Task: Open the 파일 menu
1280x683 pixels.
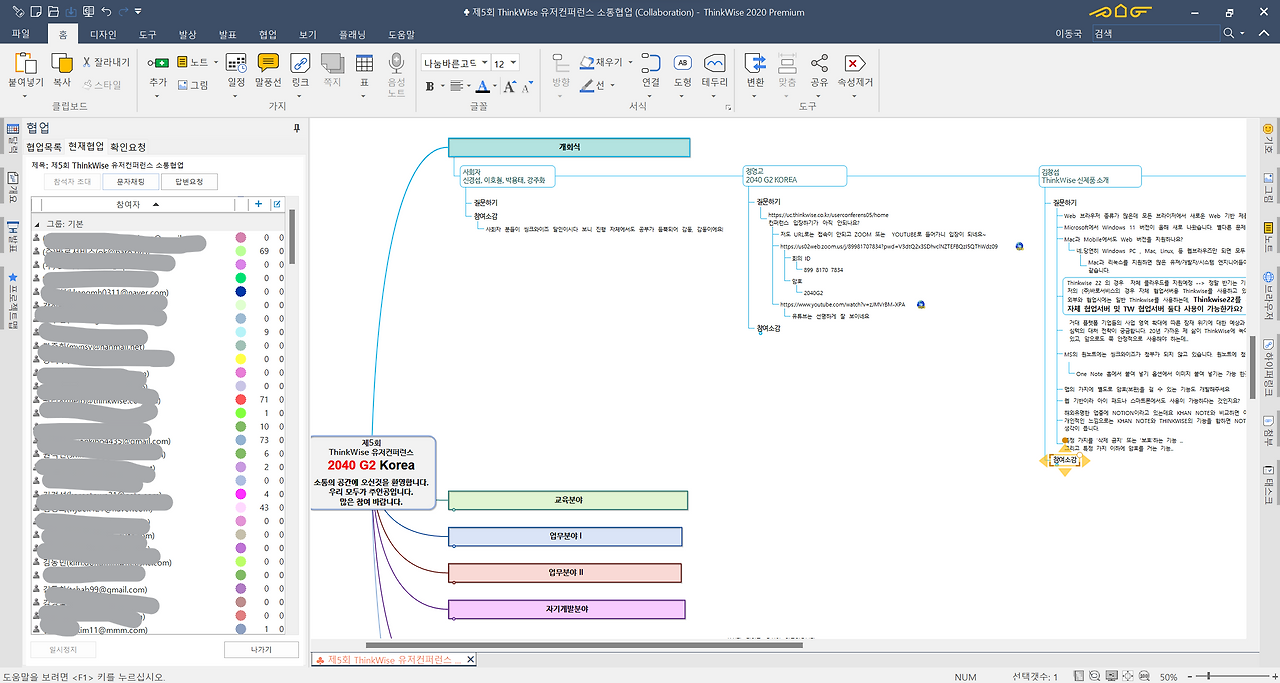Action: 21,34
